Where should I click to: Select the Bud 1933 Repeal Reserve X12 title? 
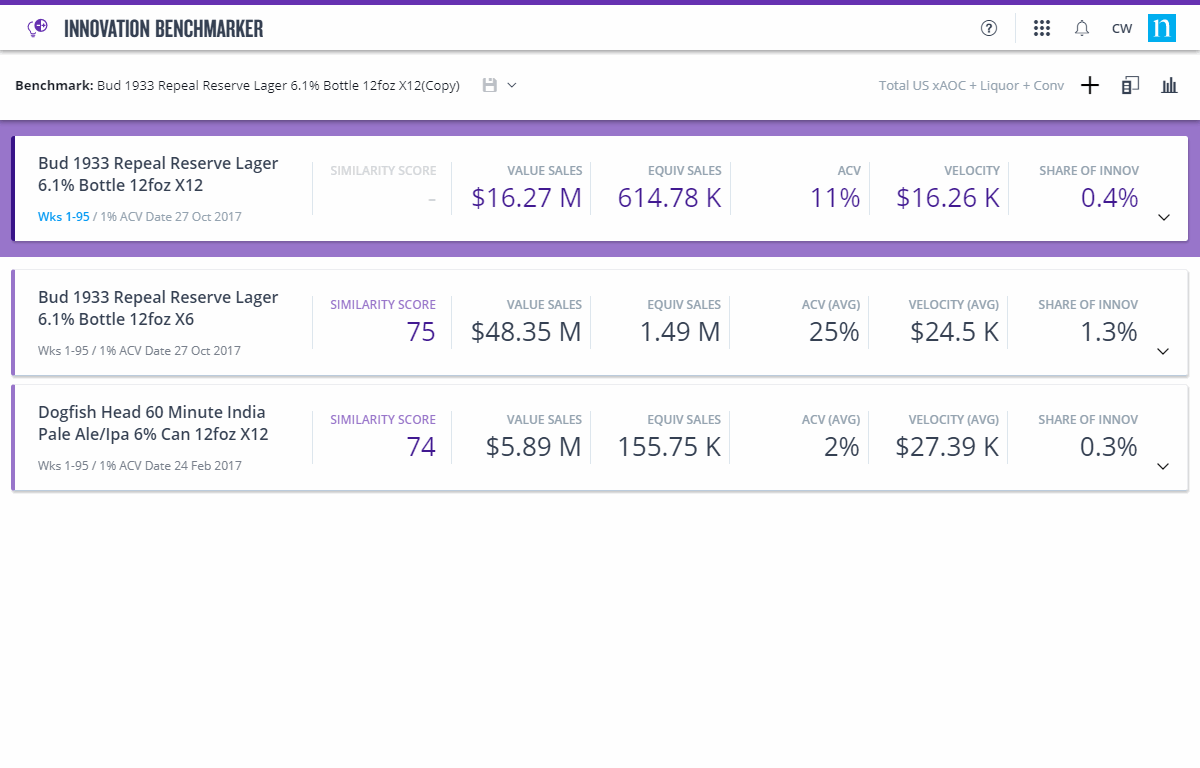158,174
